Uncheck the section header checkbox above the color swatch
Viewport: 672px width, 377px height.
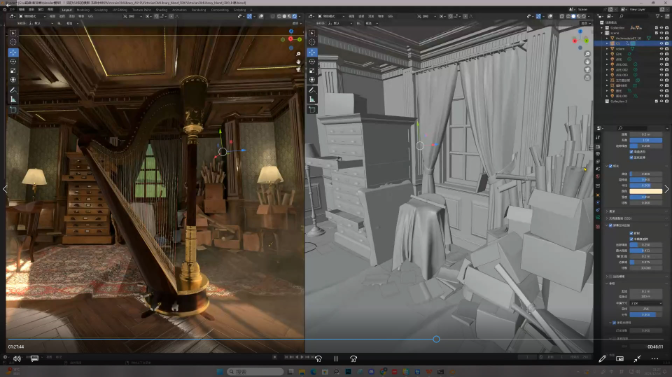click(611, 166)
